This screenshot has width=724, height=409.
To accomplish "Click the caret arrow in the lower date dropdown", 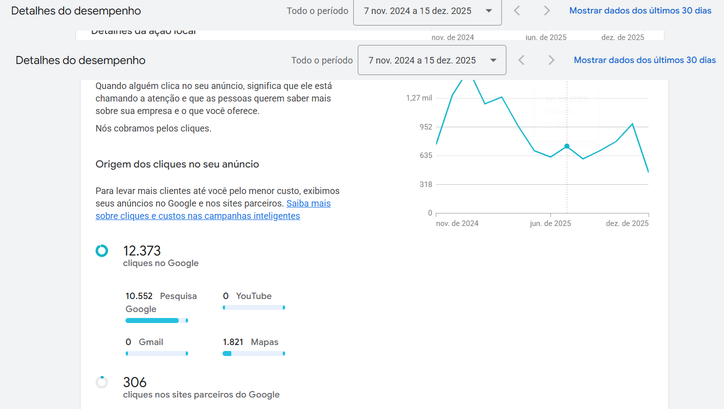I will pyautogui.click(x=493, y=60).
